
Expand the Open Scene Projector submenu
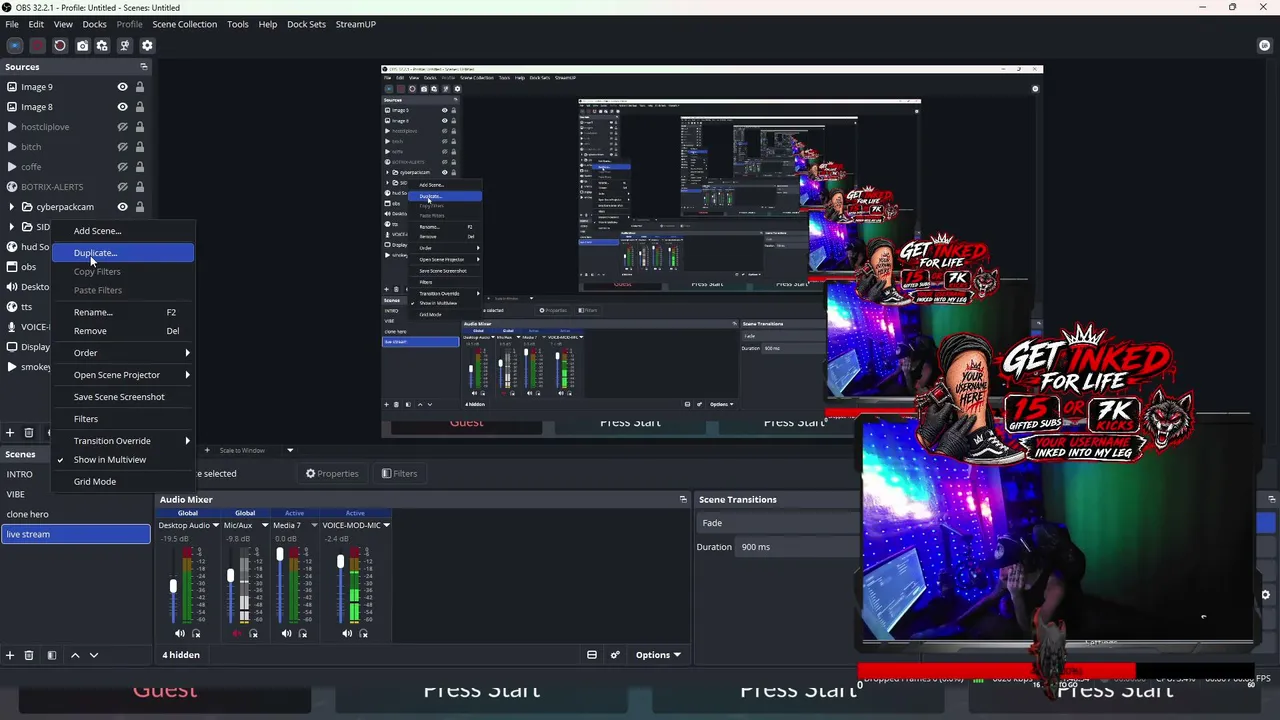(122, 375)
